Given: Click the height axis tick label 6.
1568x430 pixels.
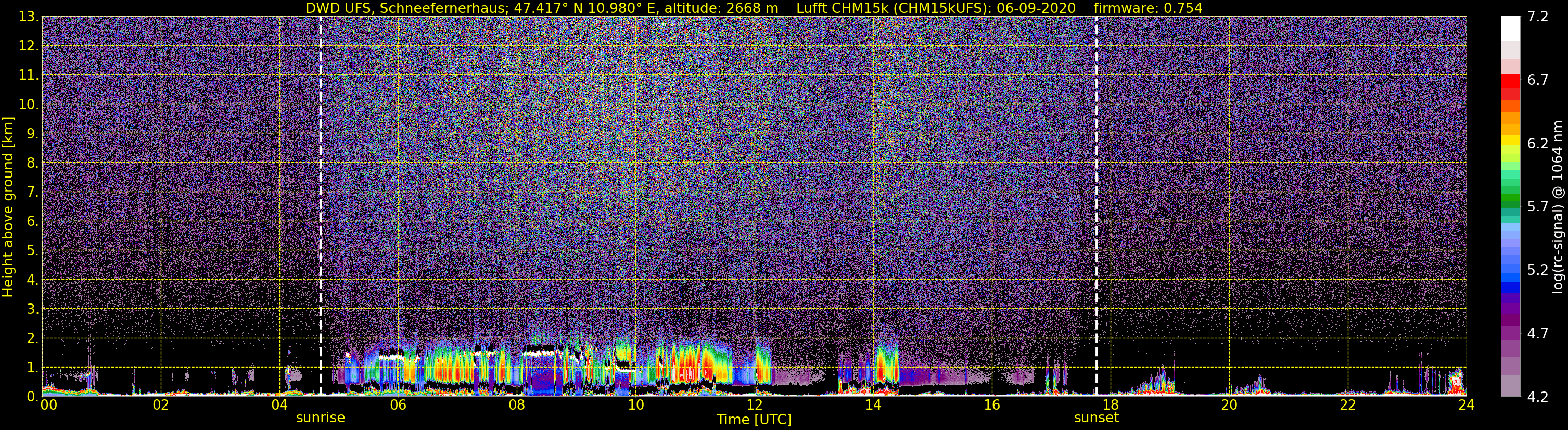Looking at the screenshot, I should (32, 222).
